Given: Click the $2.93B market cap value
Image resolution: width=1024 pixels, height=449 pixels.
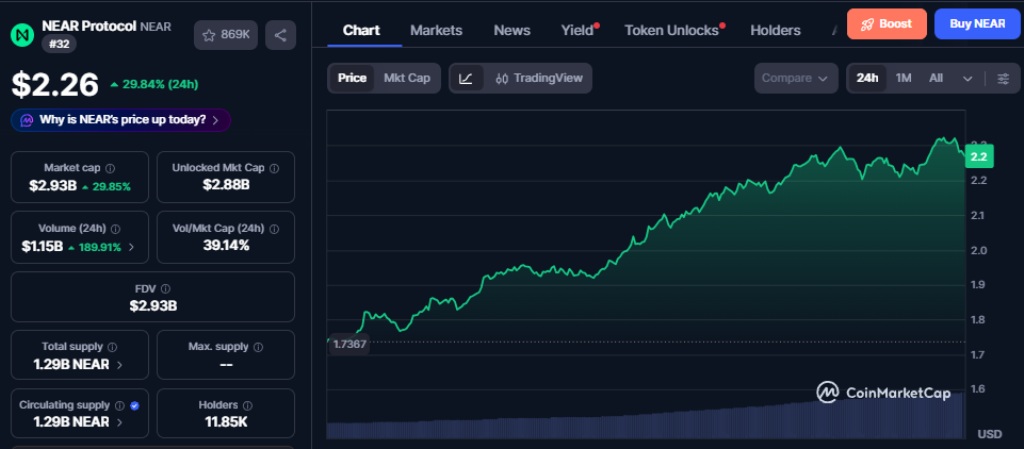Looking at the screenshot, I should point(53,186).
